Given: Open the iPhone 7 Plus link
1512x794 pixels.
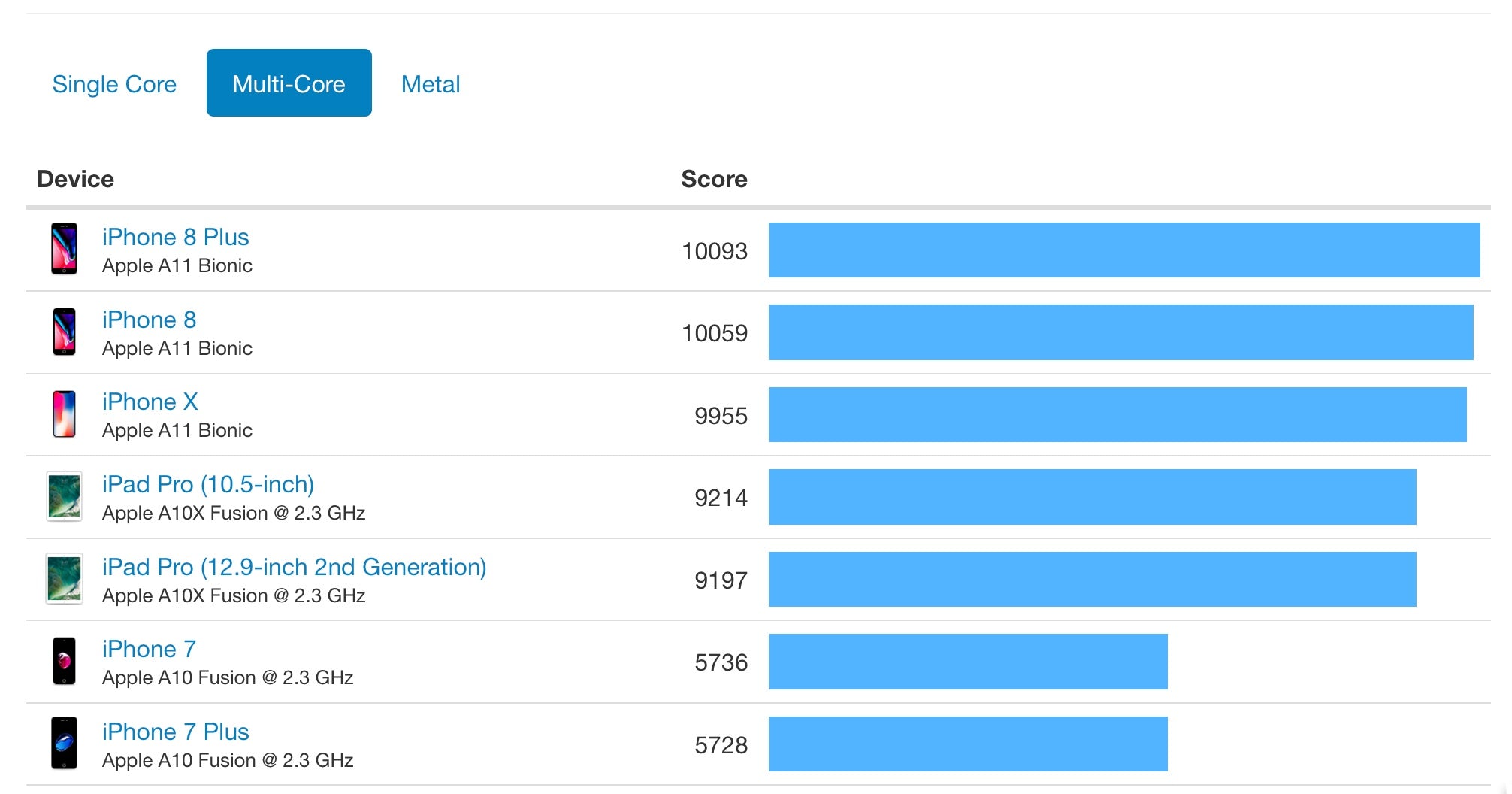Looking at the screenshot, I should pyautogui.click(x=175, y=732).
